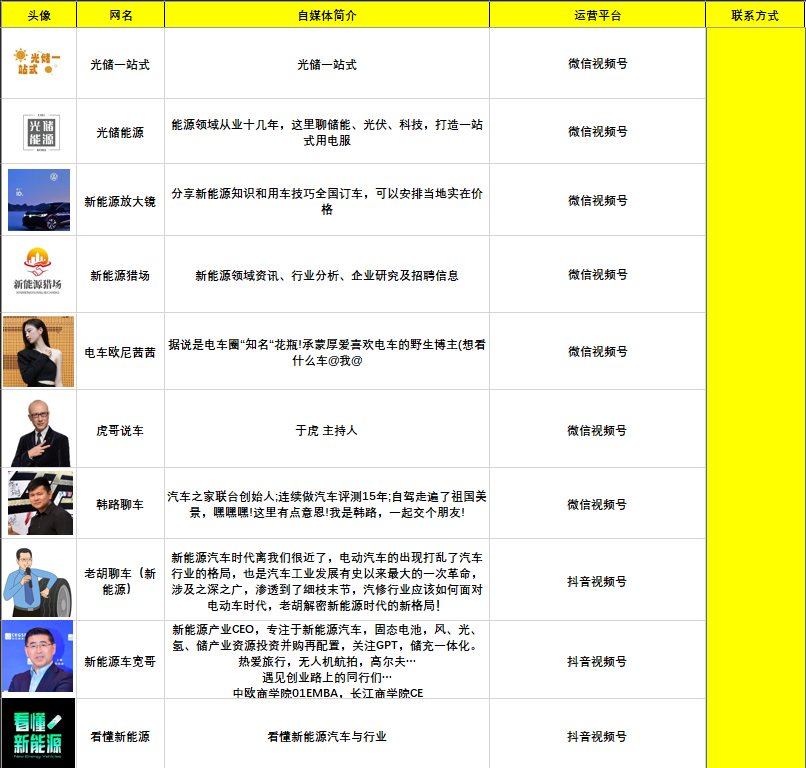Click the yellow 联系方式 header cell

click(x=755, y=15)
